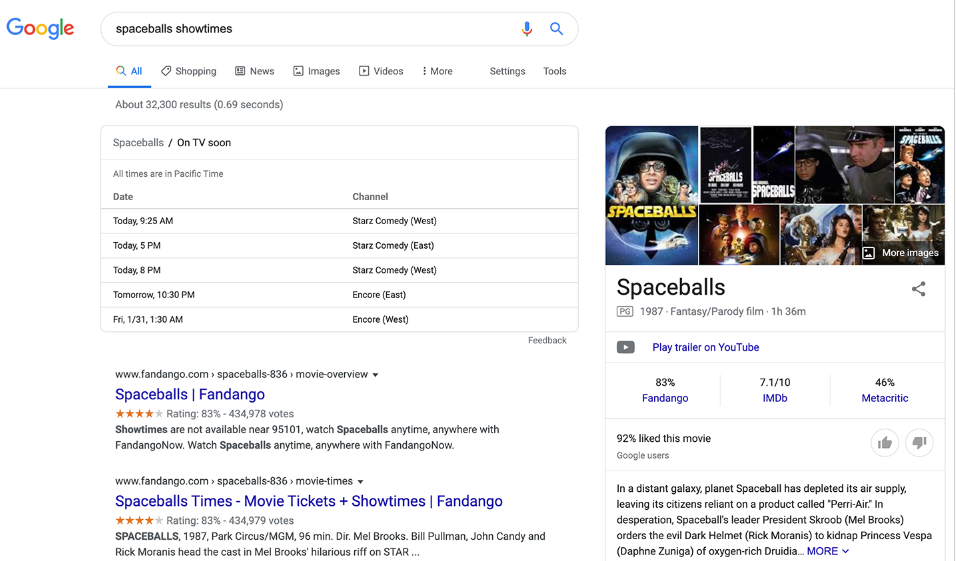Open the Videos results tab

coord(381,71)
